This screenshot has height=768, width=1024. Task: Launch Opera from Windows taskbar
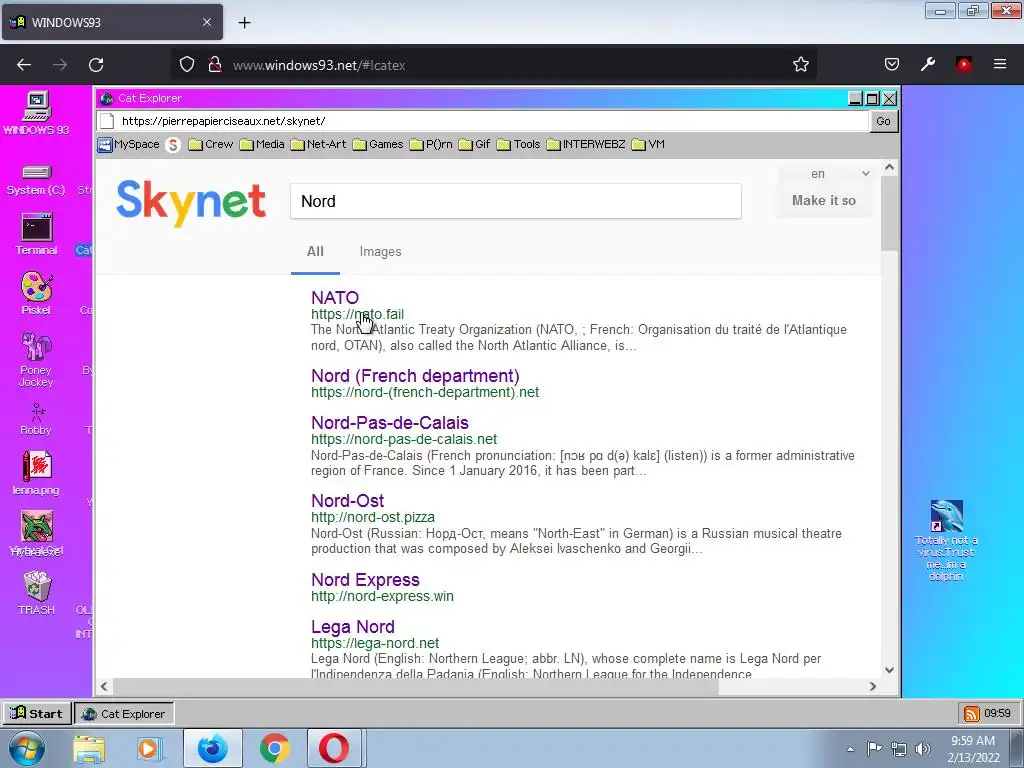tap(334, 748)
